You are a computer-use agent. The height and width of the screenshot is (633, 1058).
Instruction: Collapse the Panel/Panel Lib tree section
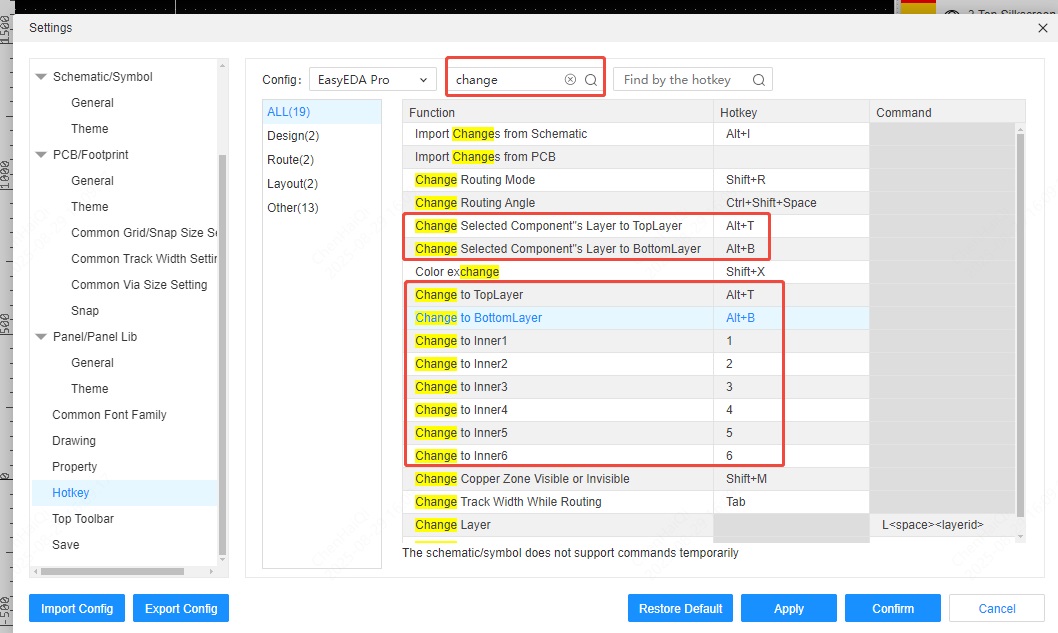tap(41, 337)
